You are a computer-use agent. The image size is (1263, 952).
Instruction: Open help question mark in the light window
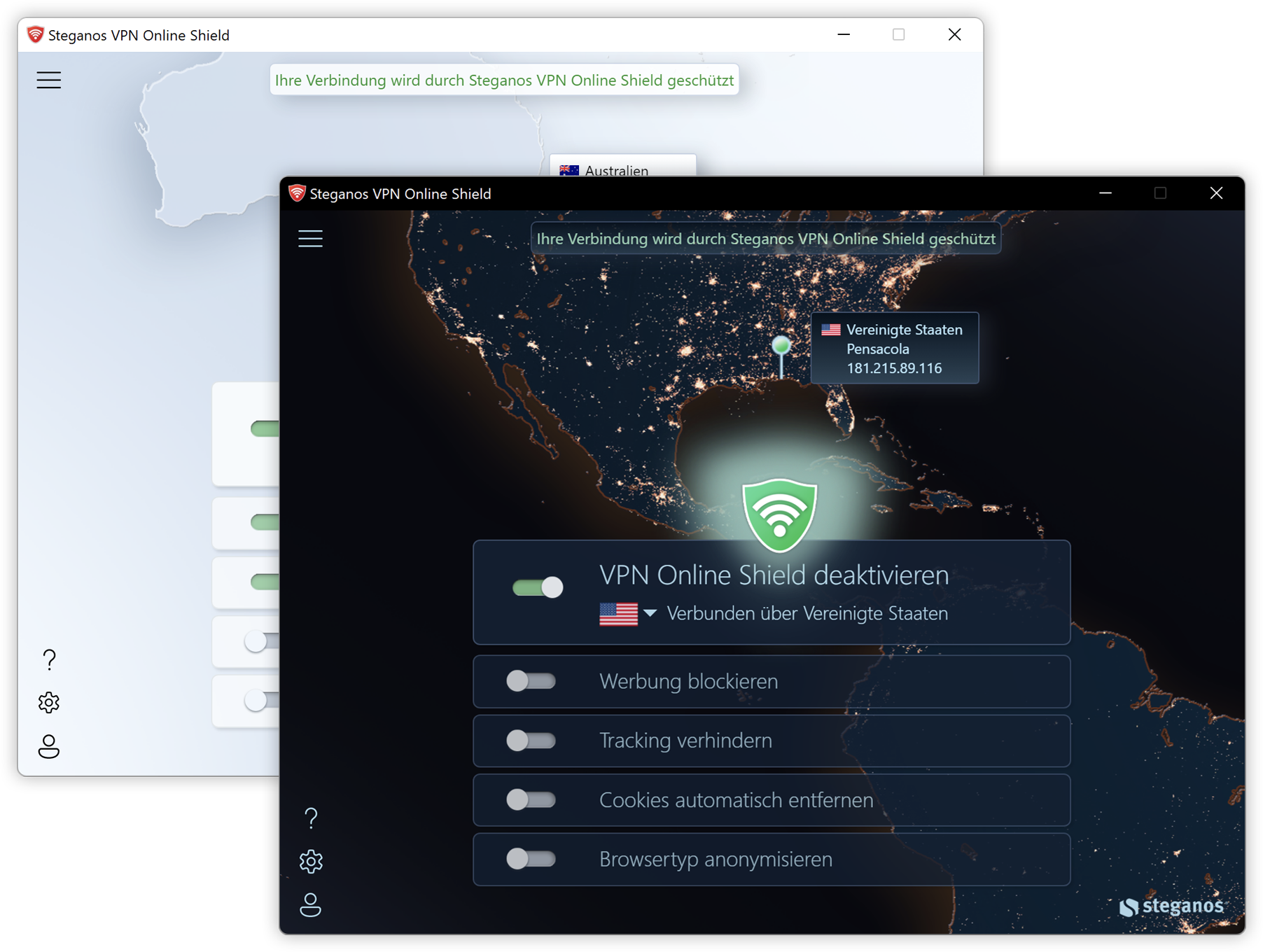[49, 659]
